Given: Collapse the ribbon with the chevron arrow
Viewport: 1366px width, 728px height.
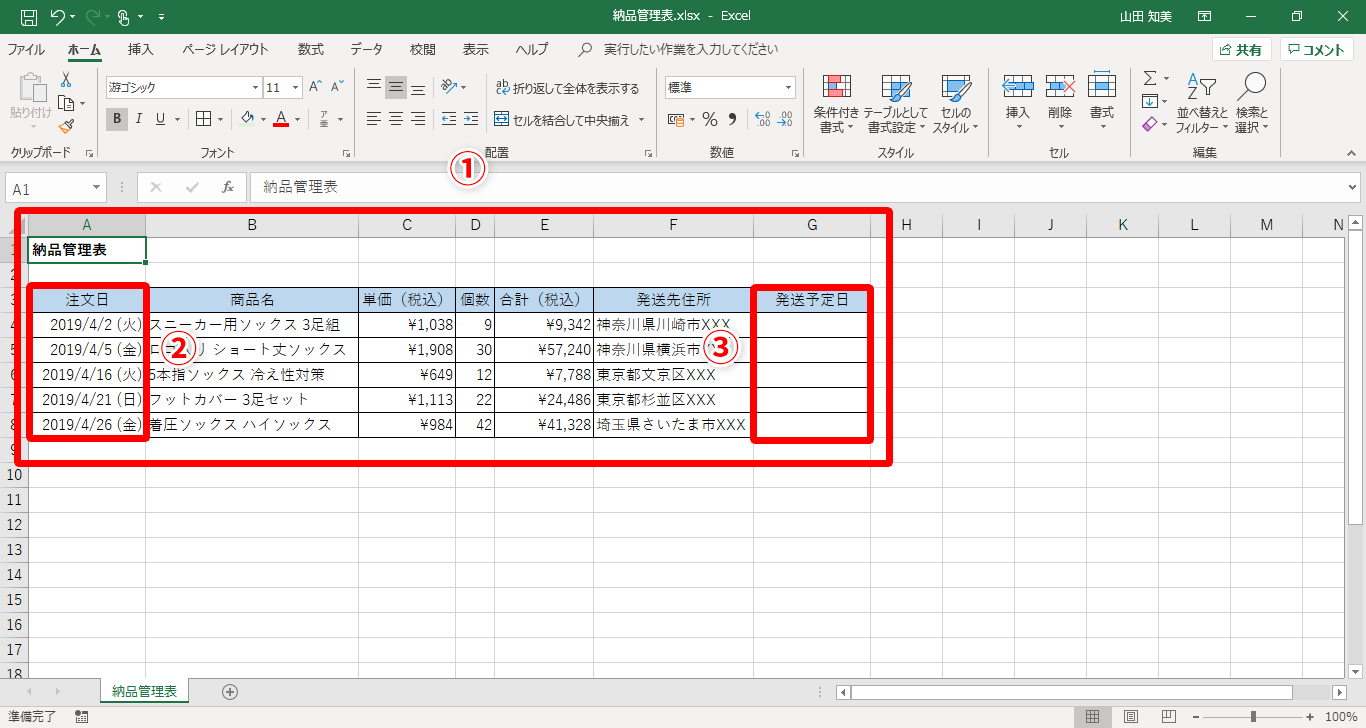Looking at the screenshot, I should 1353,153.
